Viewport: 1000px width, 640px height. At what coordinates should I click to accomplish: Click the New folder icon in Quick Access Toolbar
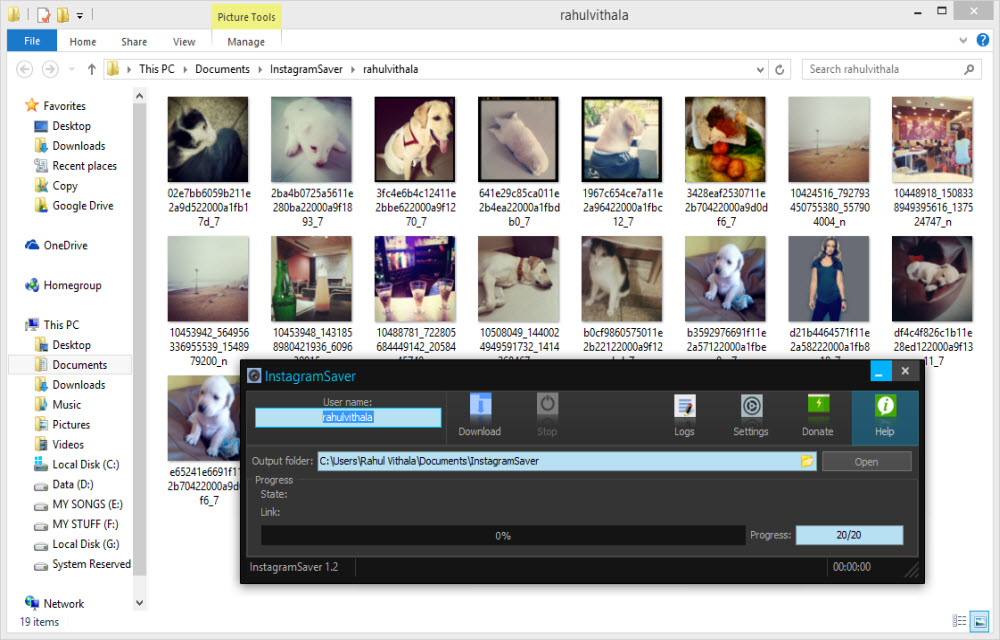(x=62, y=15)
